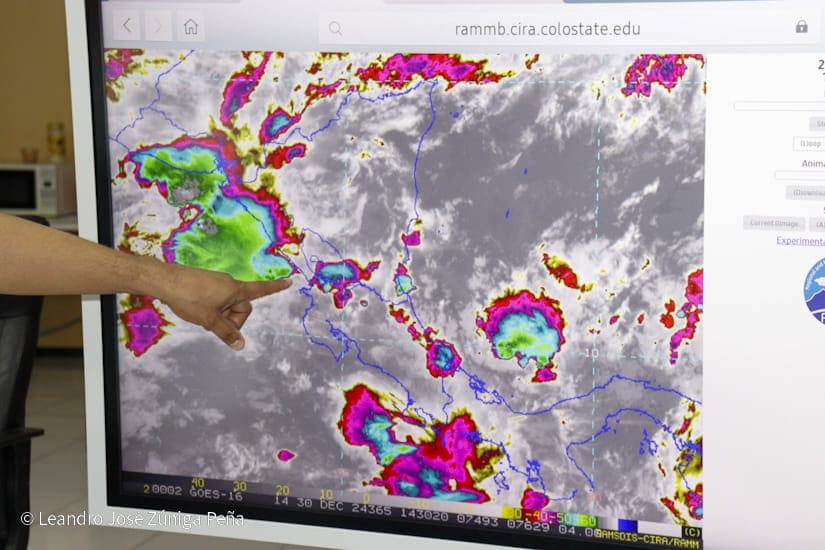The image size is (825, 550).
Task: Click the topmost slider bar in side panel
Action: [780, 105]
